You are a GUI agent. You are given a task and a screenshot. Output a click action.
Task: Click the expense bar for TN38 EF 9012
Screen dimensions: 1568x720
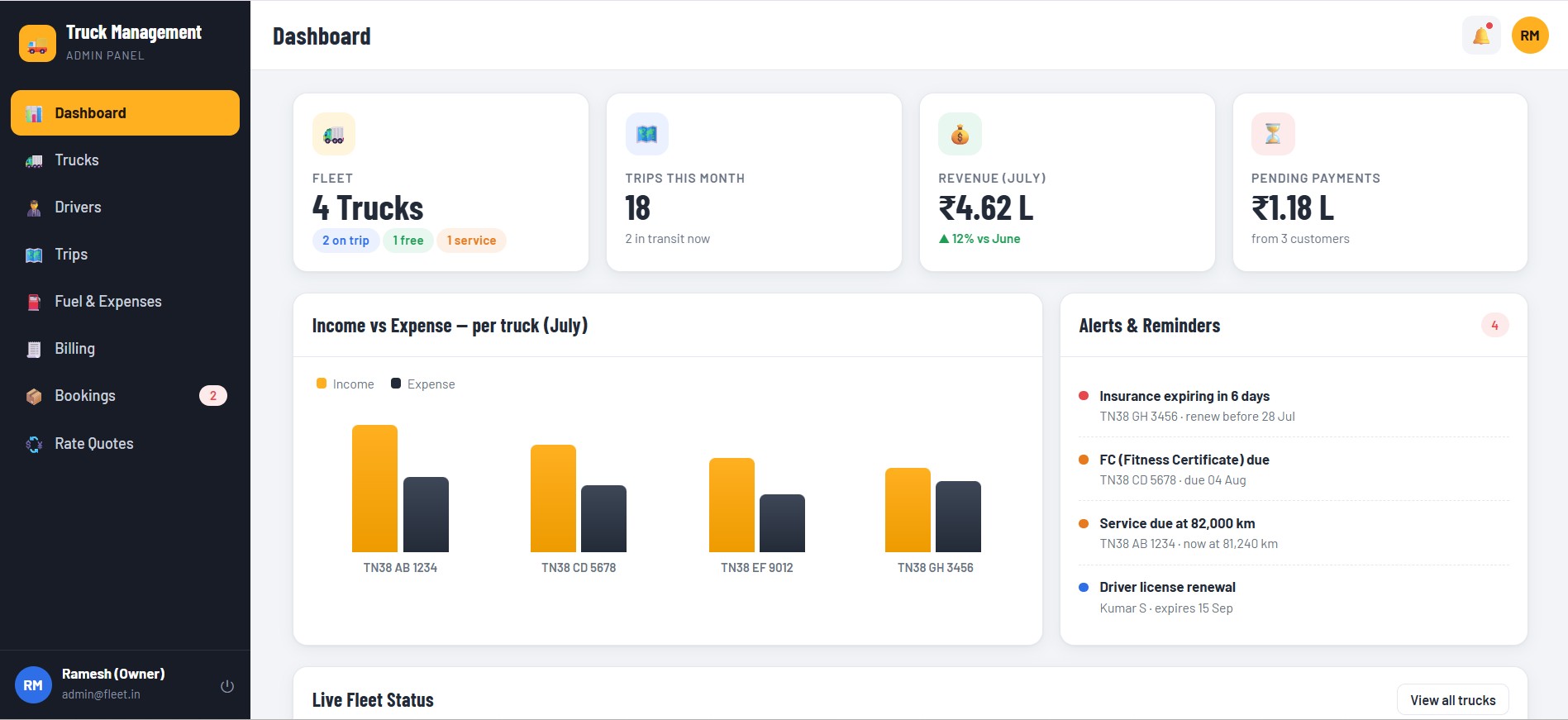coord(782,523)
